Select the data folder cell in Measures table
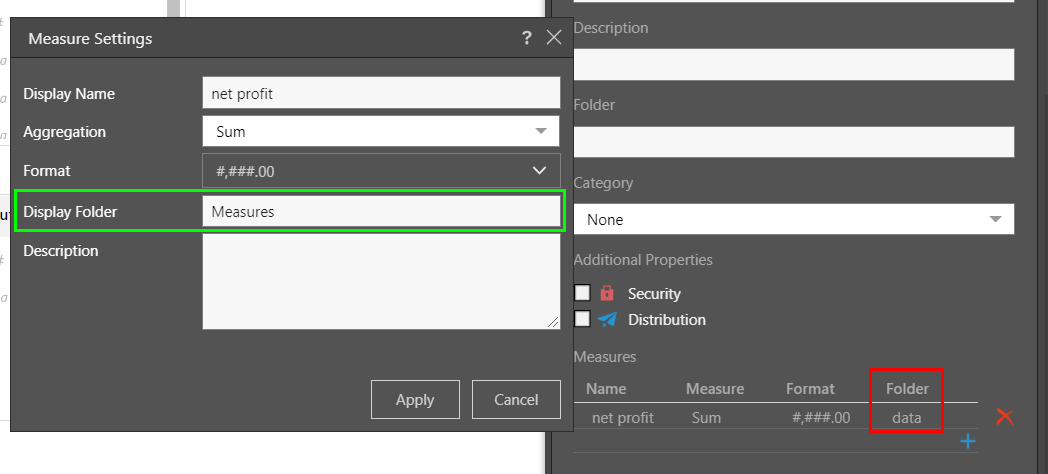 (x=906, y=417)
